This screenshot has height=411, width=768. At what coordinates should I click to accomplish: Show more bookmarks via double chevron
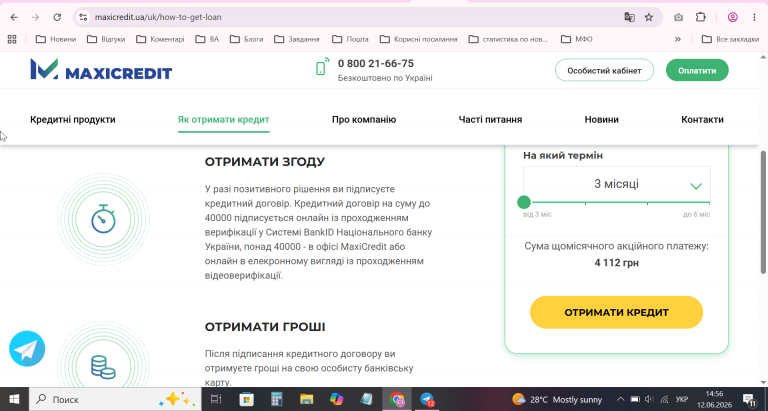tap(678, 39)
